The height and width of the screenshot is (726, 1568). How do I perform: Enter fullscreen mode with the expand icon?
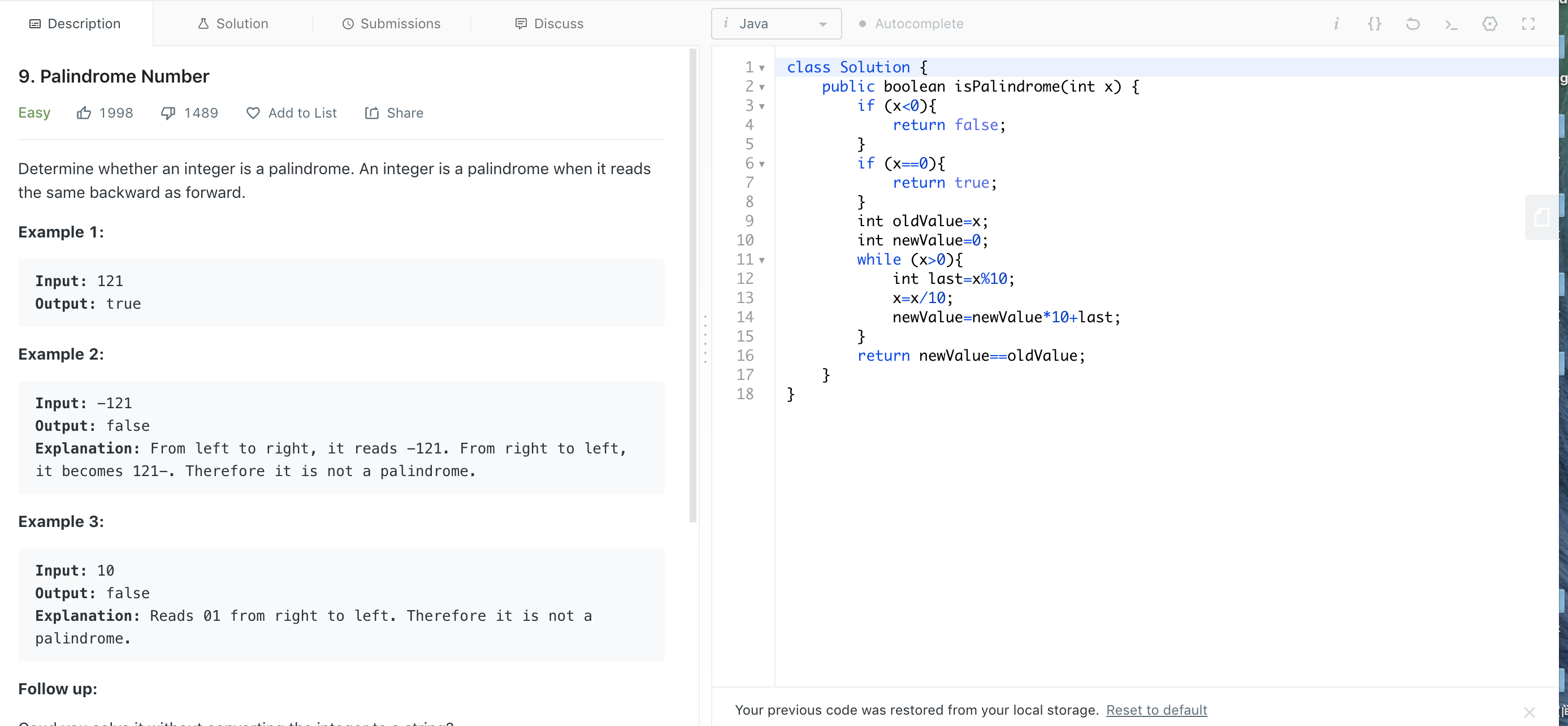1528,24
